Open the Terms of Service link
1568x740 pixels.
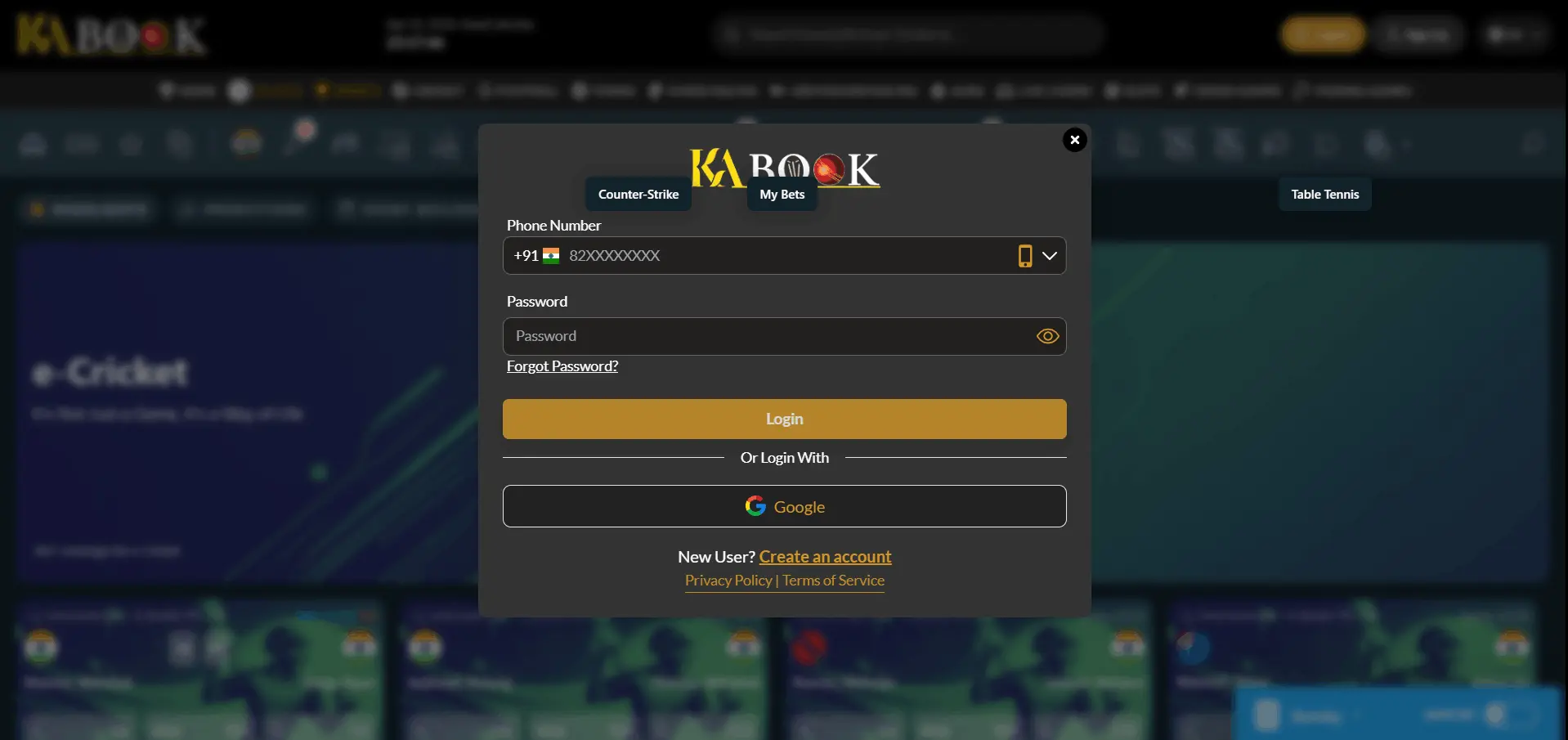point(833,581)
